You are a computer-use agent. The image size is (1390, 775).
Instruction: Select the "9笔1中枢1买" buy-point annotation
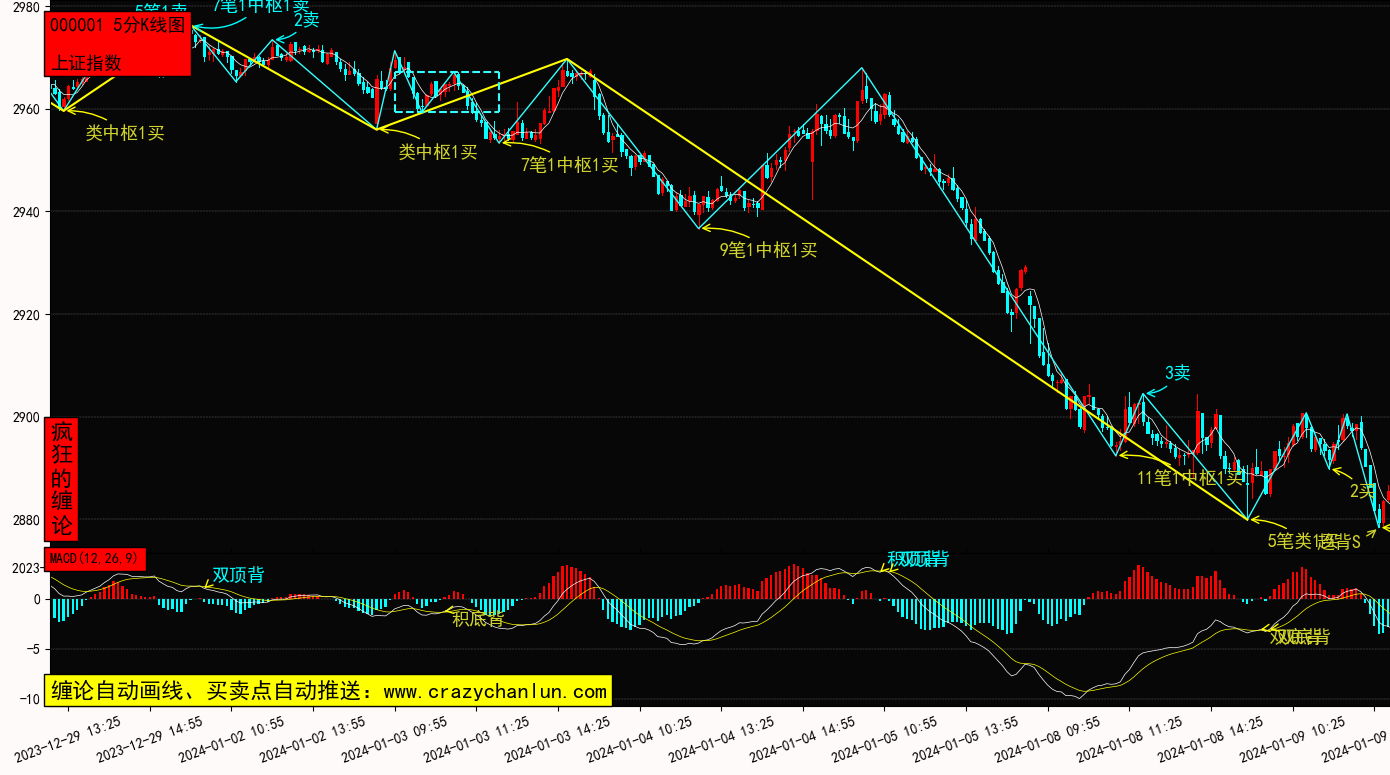tap(768, 250)
